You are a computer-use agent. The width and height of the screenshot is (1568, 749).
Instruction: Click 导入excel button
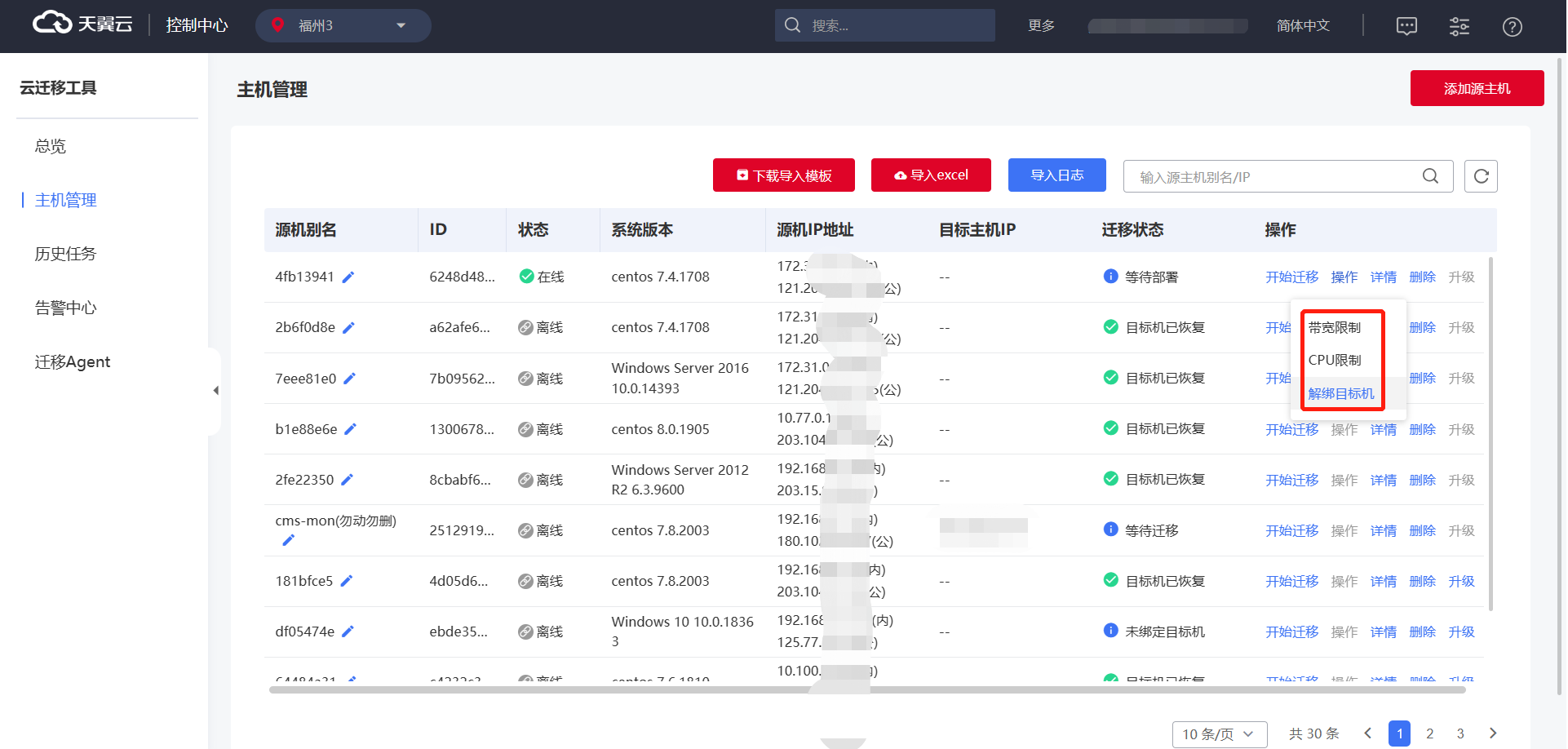point(931,175)
